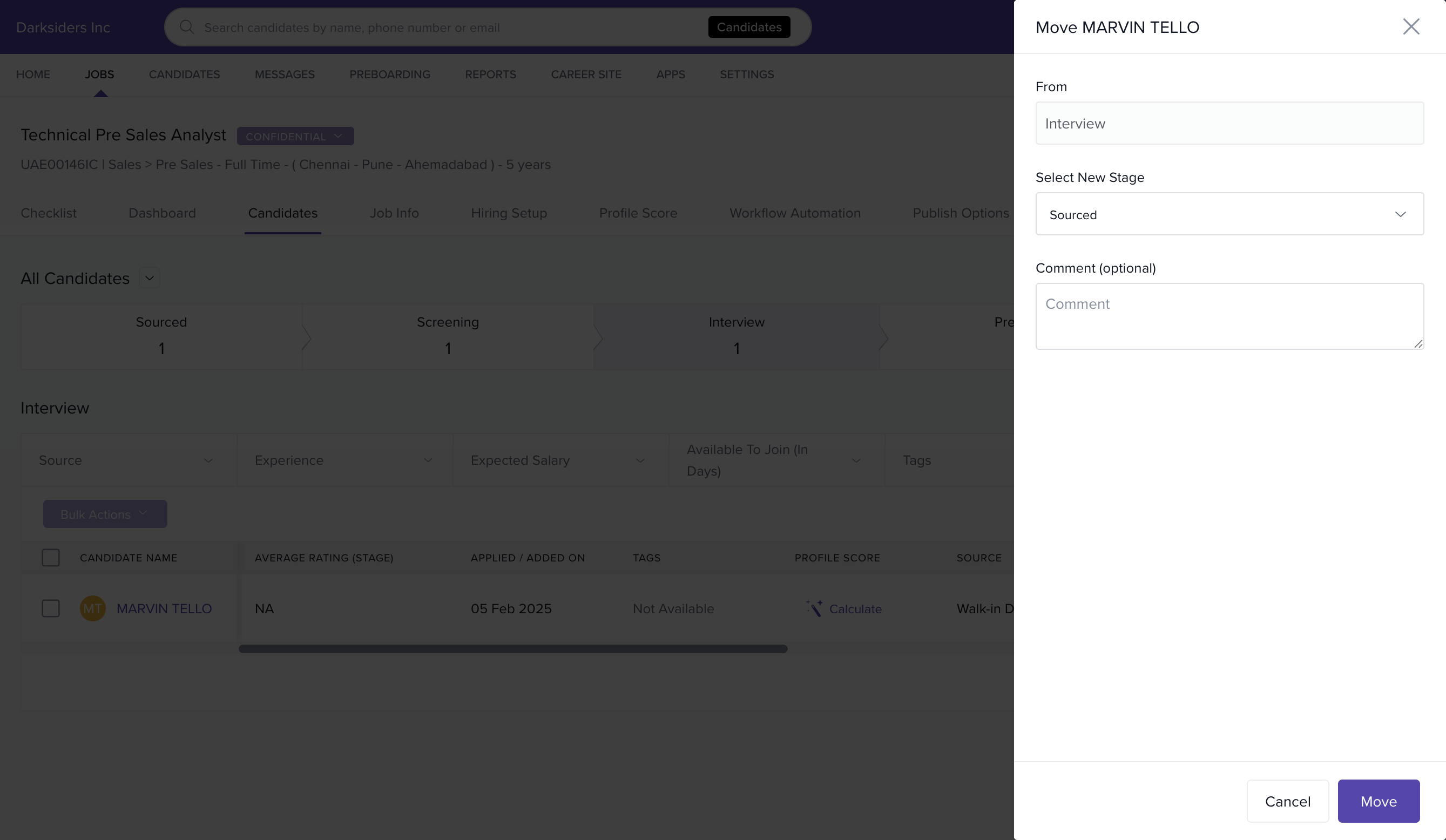Open the MARVIN TELLO candidate link
This screenshot has height=840, width=1446.
tap(164, 608)
